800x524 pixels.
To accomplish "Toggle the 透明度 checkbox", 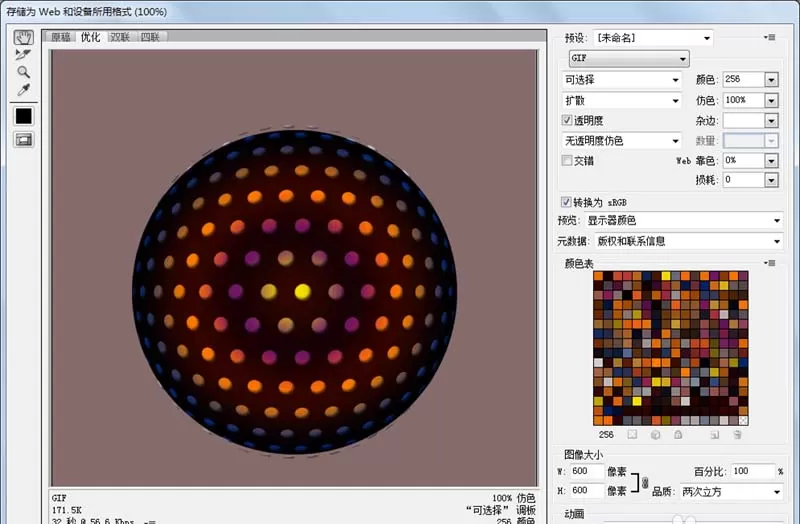I will point(566,120).
